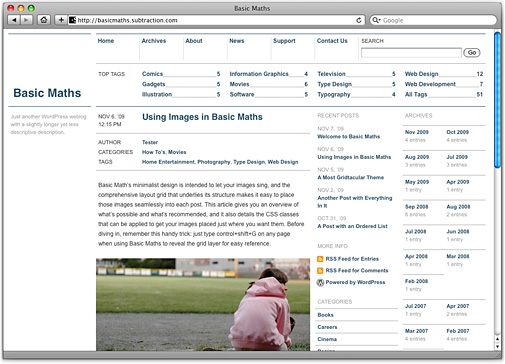This screenshot has width=505, height=364.
Task: Click the blue vertical scrollbar thumb
Action: click(497, 100)
